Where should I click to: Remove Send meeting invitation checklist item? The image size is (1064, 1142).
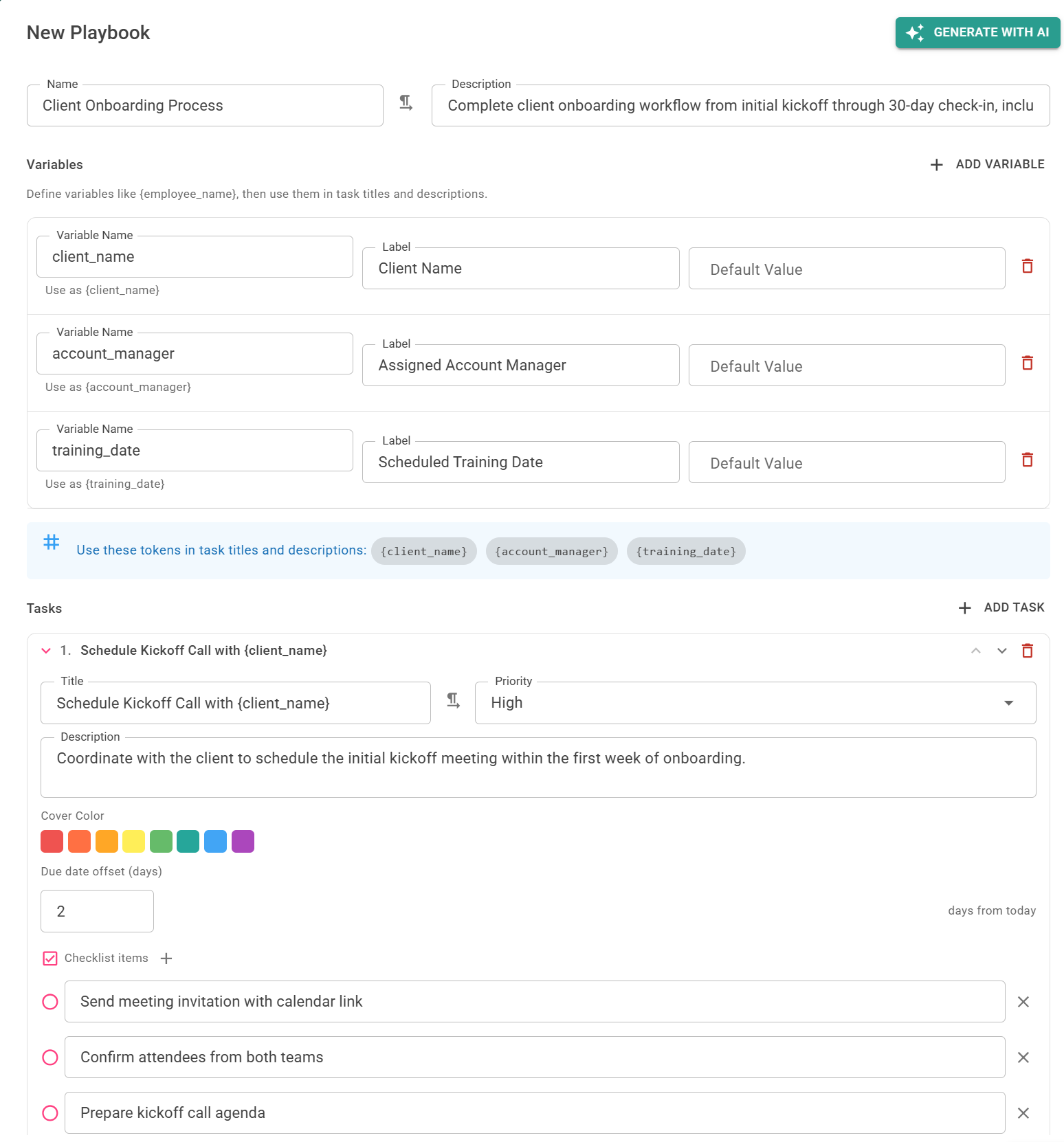pyautogui.click(x=1023, y=1002)
